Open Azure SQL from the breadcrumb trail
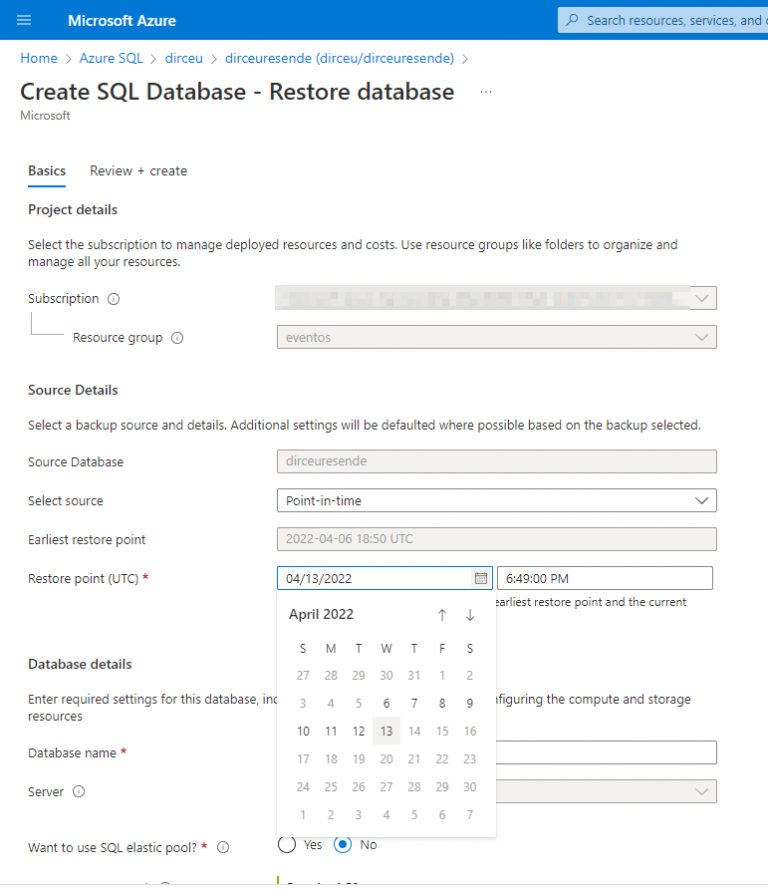The height and width of the screenshot is (891, 768). [x=111, y=58]
